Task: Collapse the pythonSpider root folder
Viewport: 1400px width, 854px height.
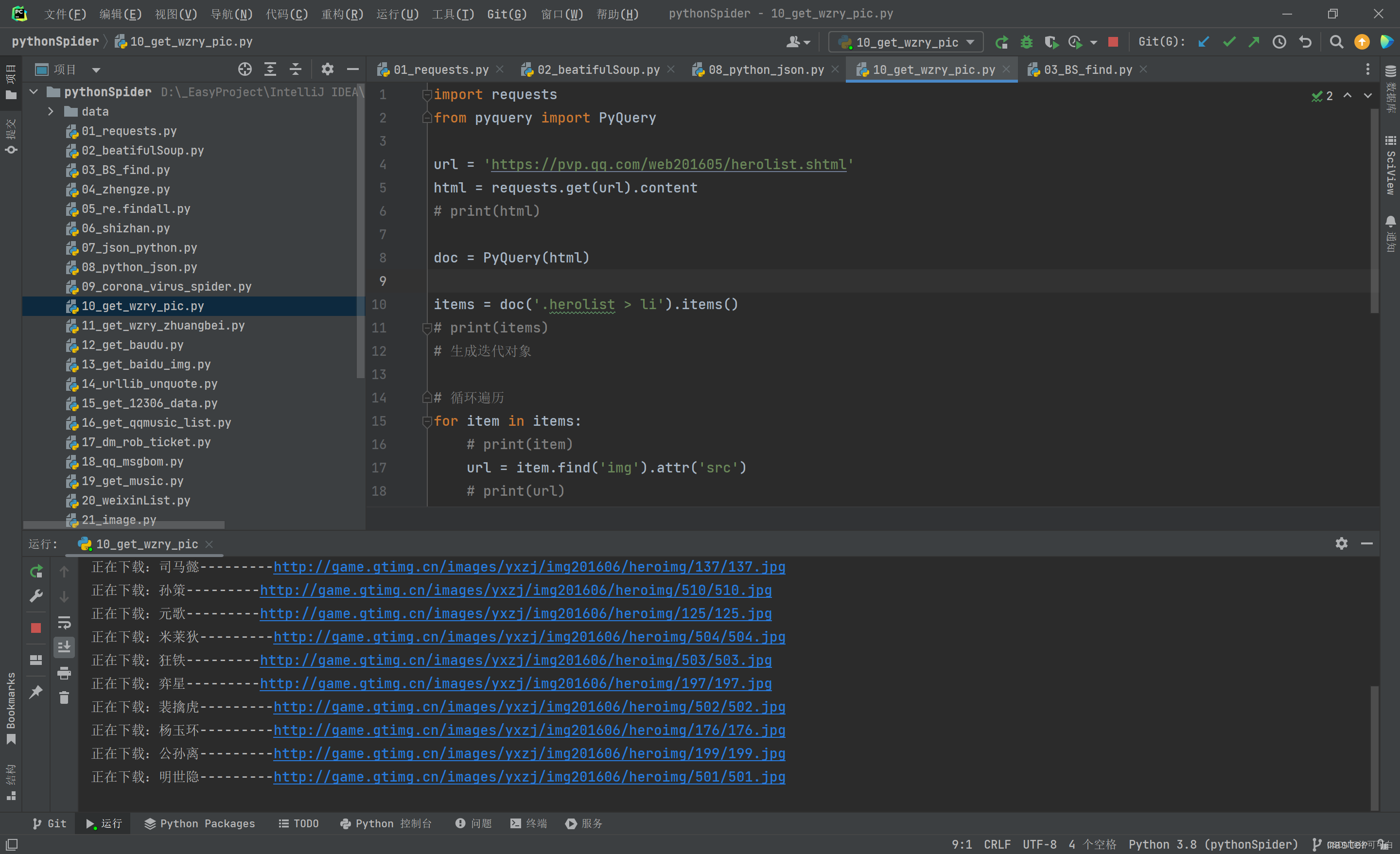Action: click(34, 92)
